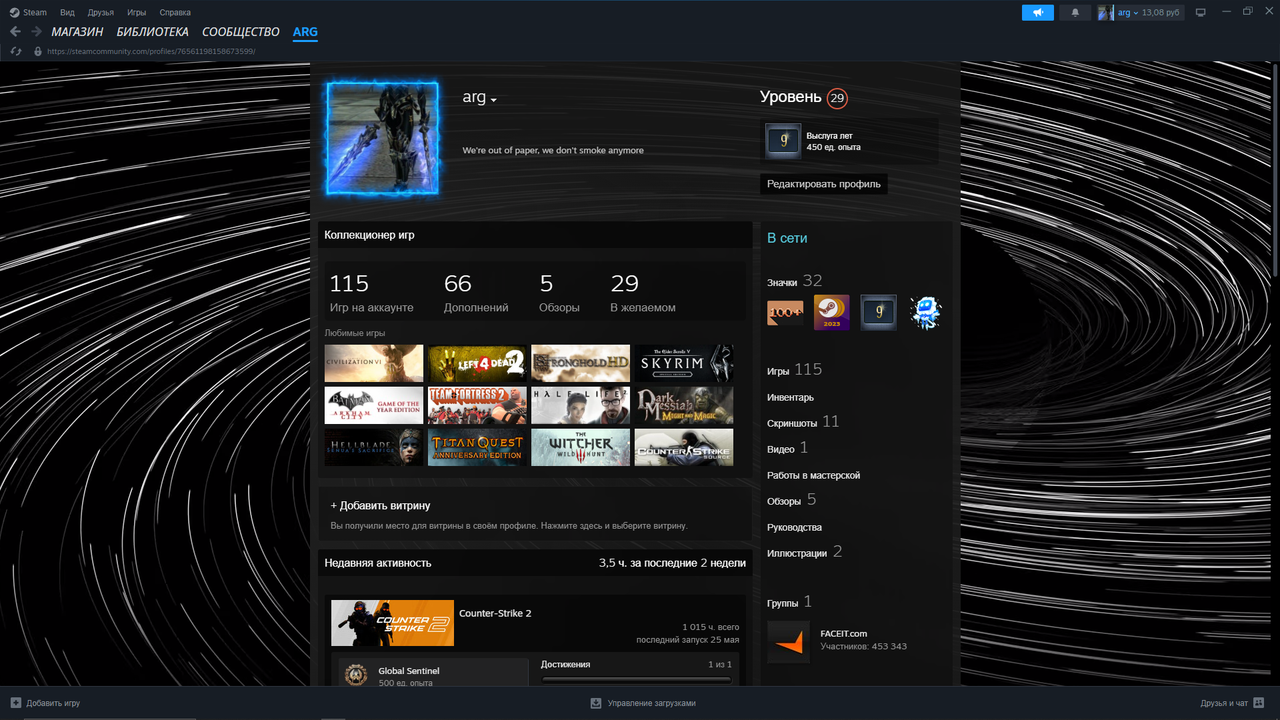
Task: Open Руководства link
Action: click(794, 527)
